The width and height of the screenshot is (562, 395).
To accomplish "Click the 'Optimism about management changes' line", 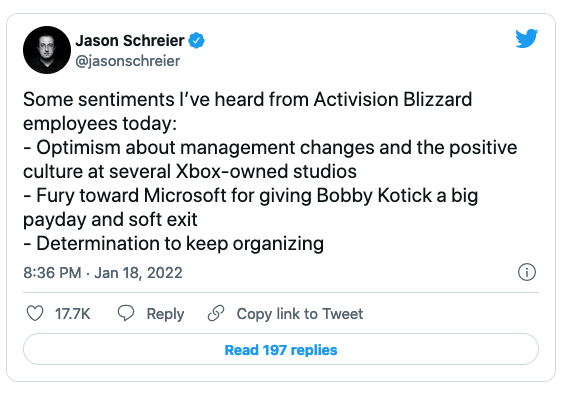I will point(270,148).
